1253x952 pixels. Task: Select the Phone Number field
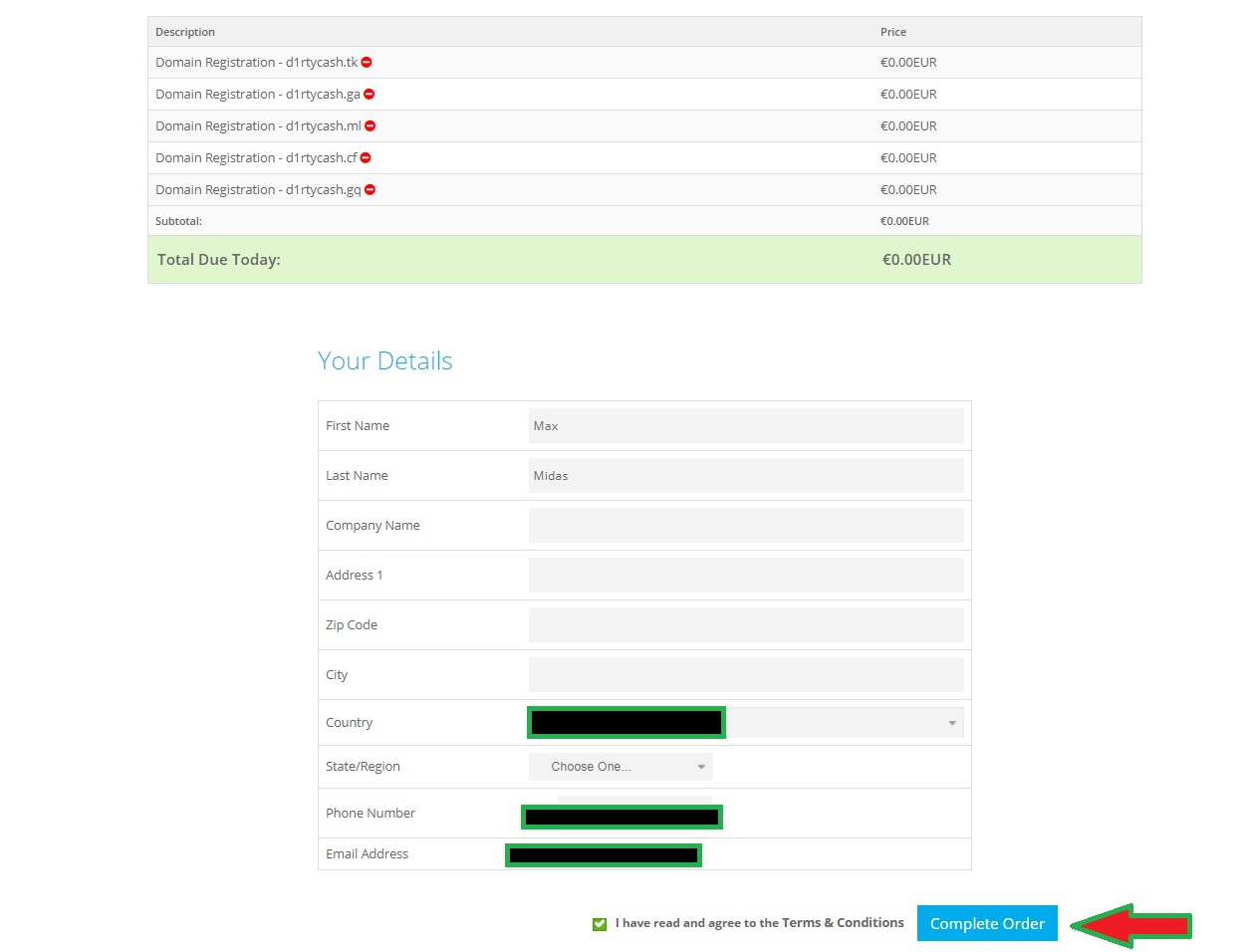point(622,817)
